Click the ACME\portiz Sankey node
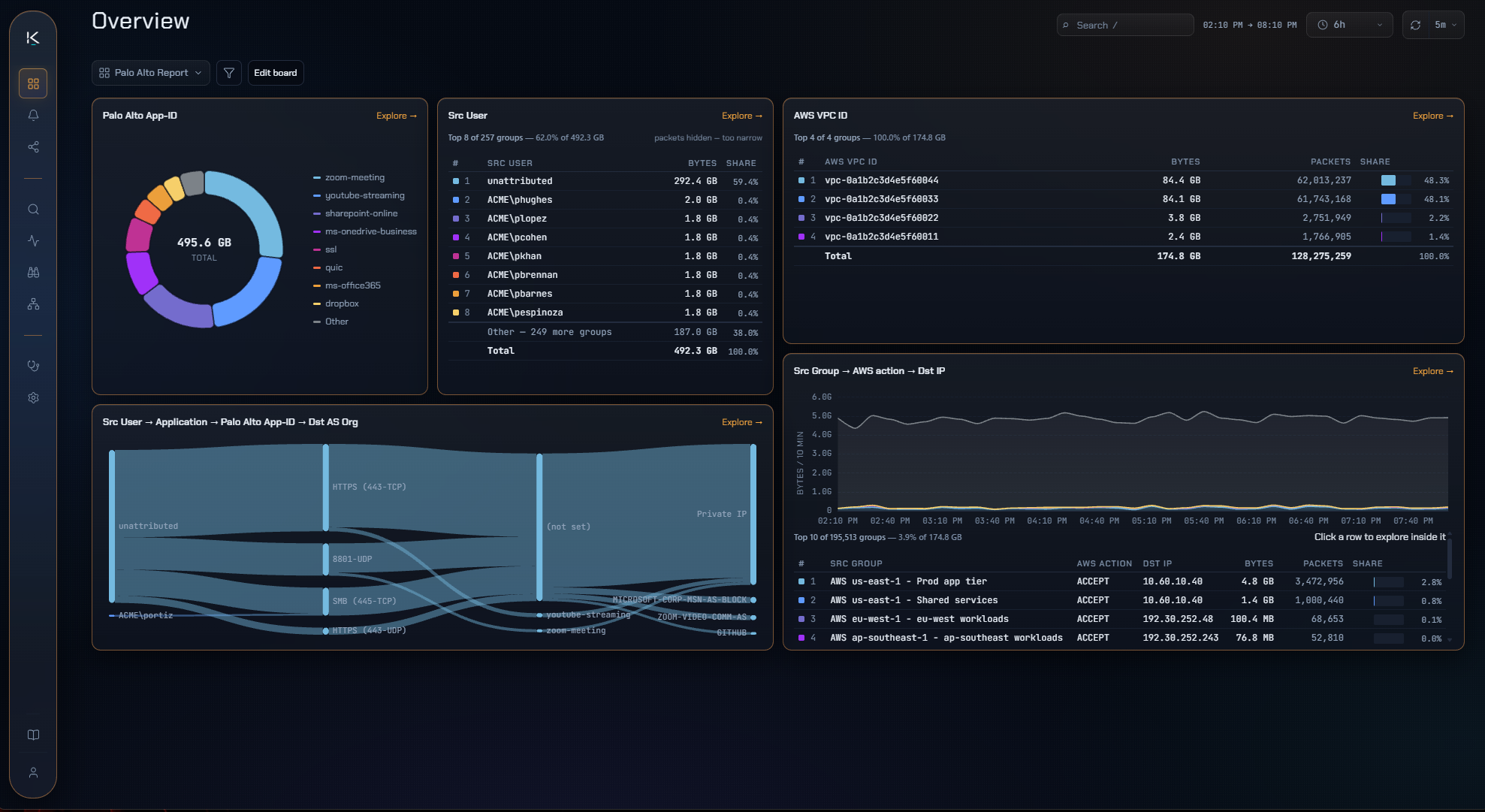 point(112,615)
